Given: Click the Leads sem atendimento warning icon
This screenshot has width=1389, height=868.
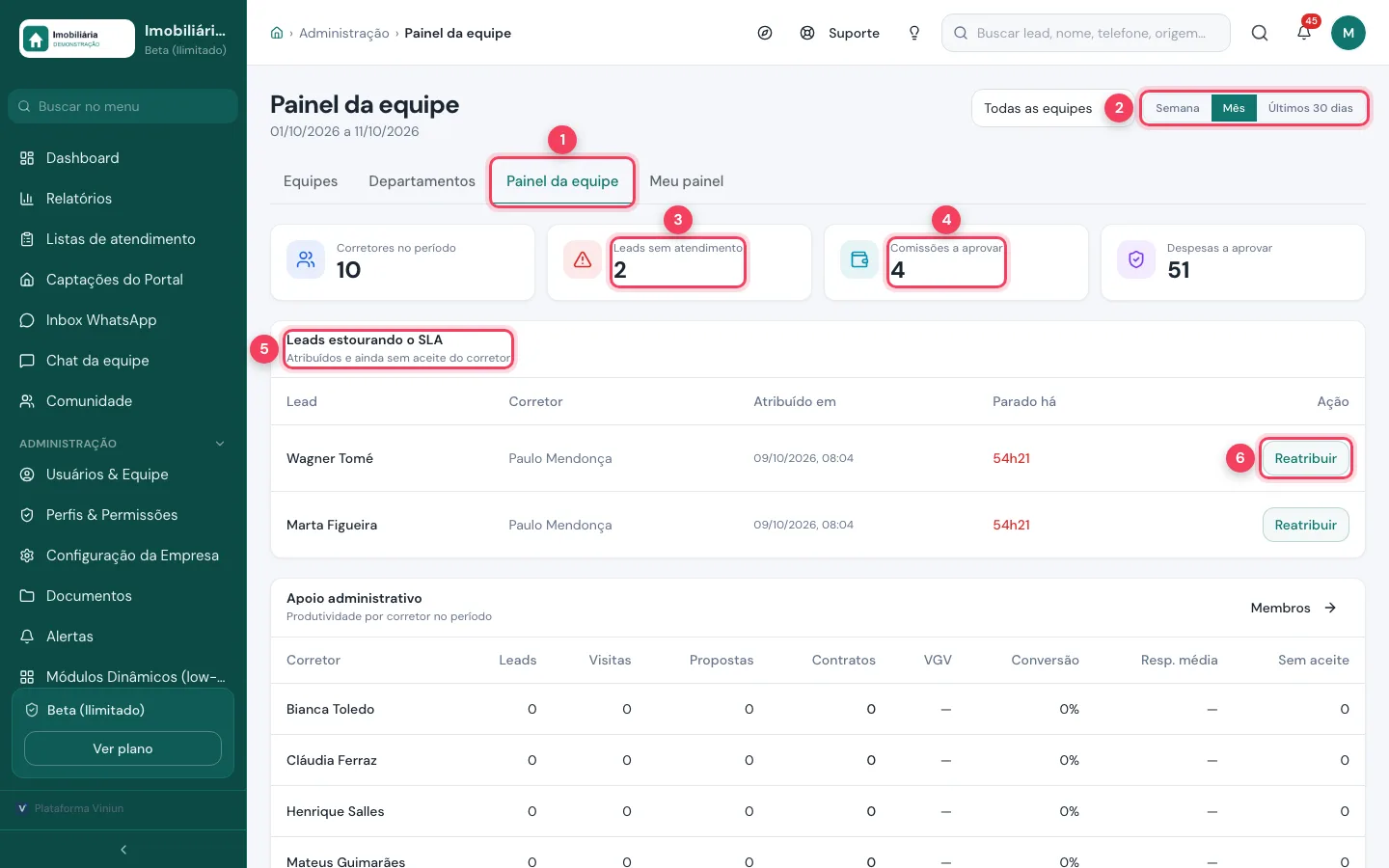Looking at the screenshot, I should tap(583, 259).
